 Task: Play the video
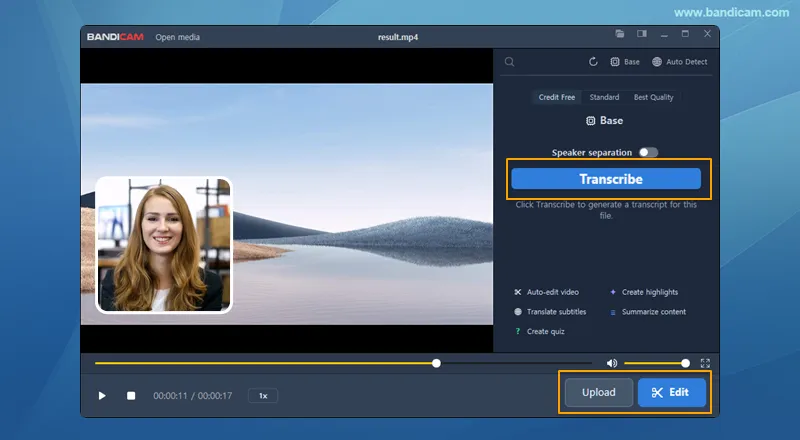pyautogui.click(x=102, y=396)
